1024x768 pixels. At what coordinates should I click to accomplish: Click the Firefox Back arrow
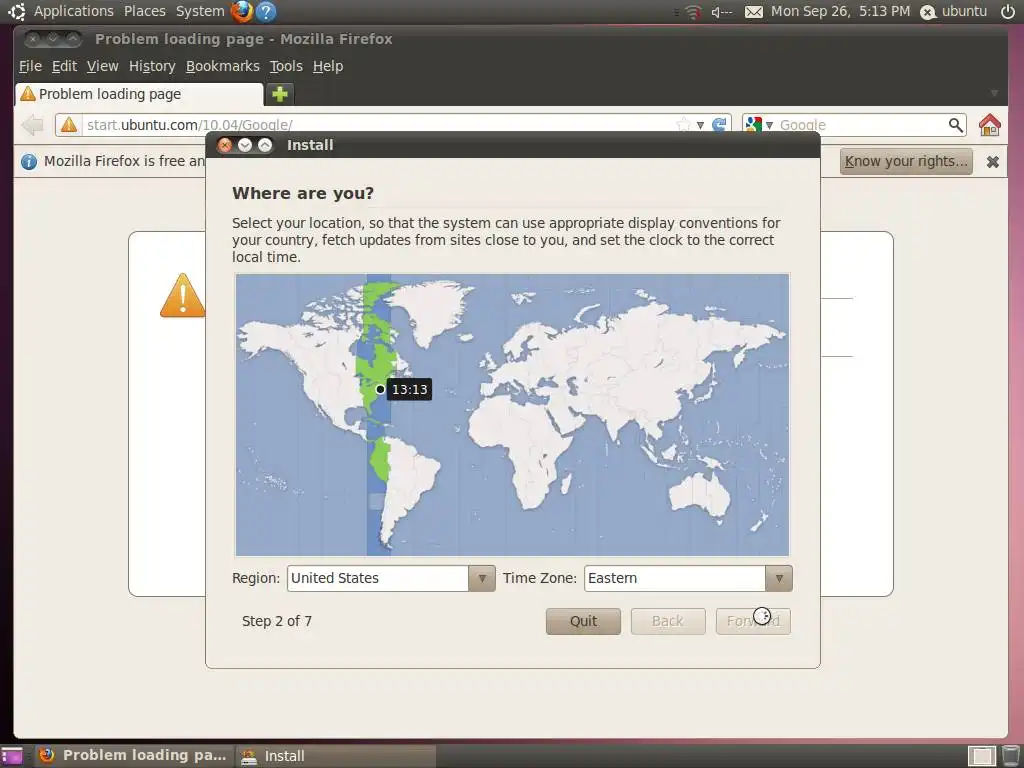tap(32, 124)
